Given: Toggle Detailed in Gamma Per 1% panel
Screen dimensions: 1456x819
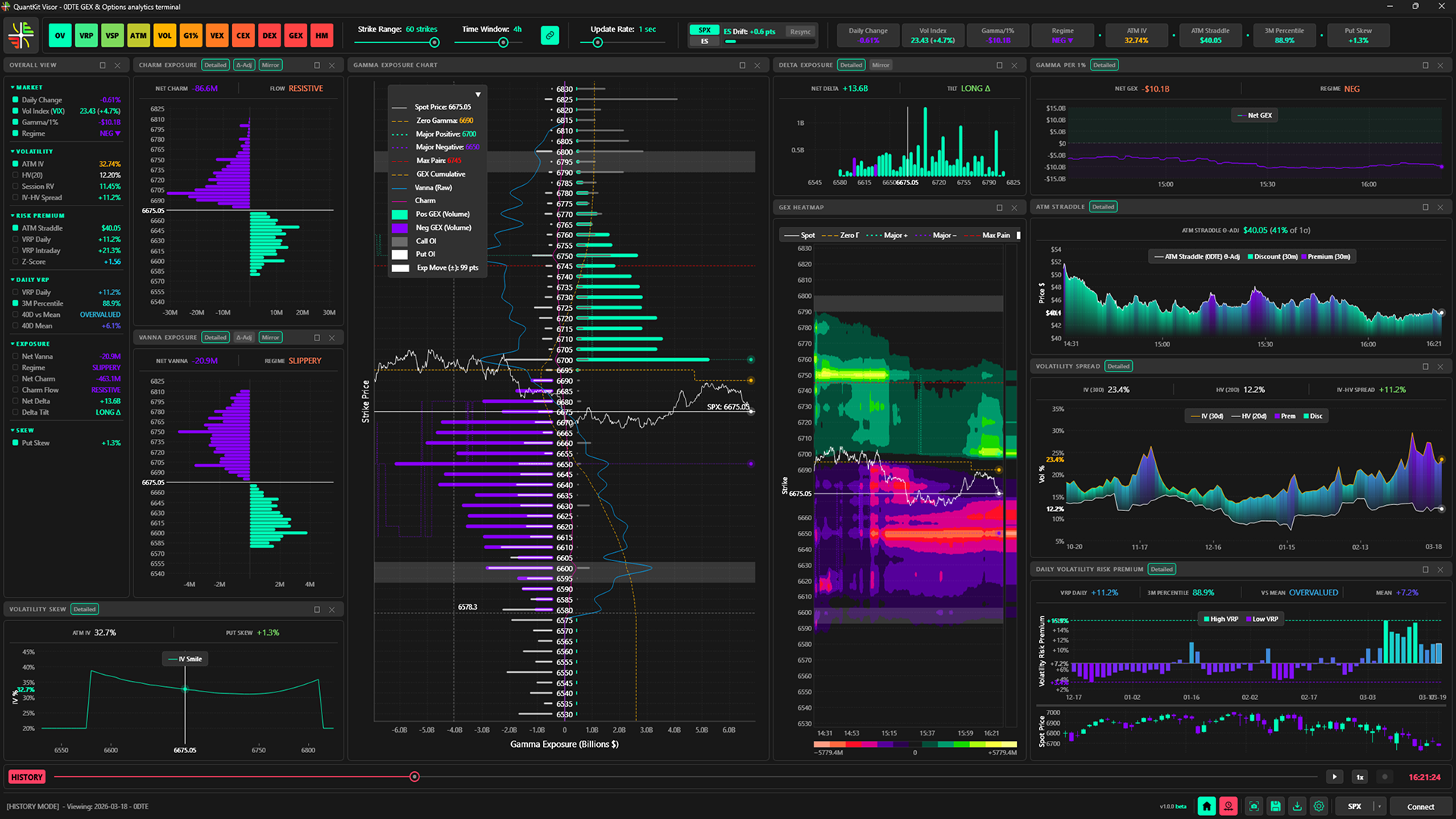Looking at the screenshot, I should click(x=1104, y=65).
